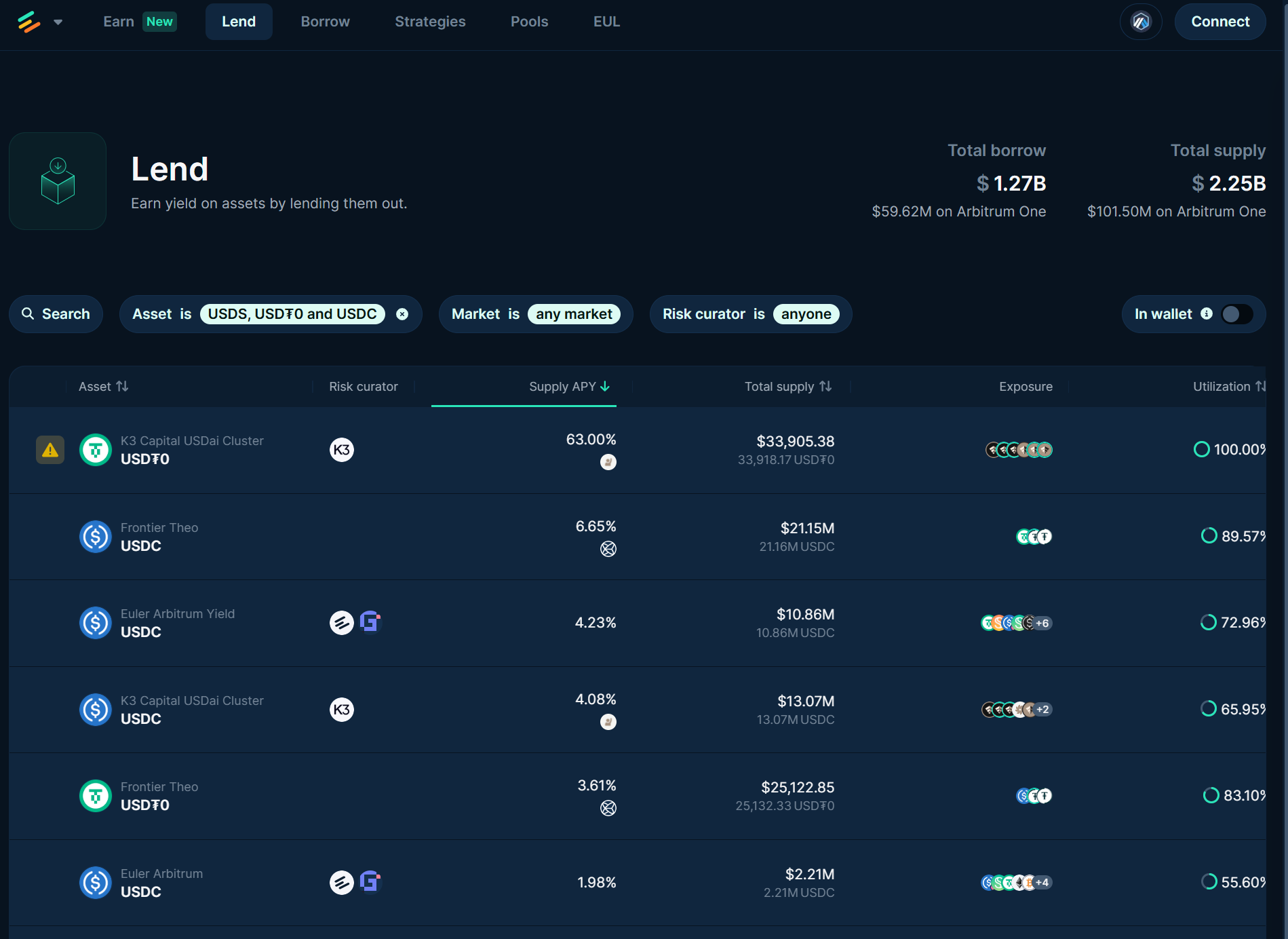The width and height of the screenshot is (1288, 939).
Task: Click Gauntlet curator icon in Euler Arbitrum Yield row
Action: (x=370, y=622)
